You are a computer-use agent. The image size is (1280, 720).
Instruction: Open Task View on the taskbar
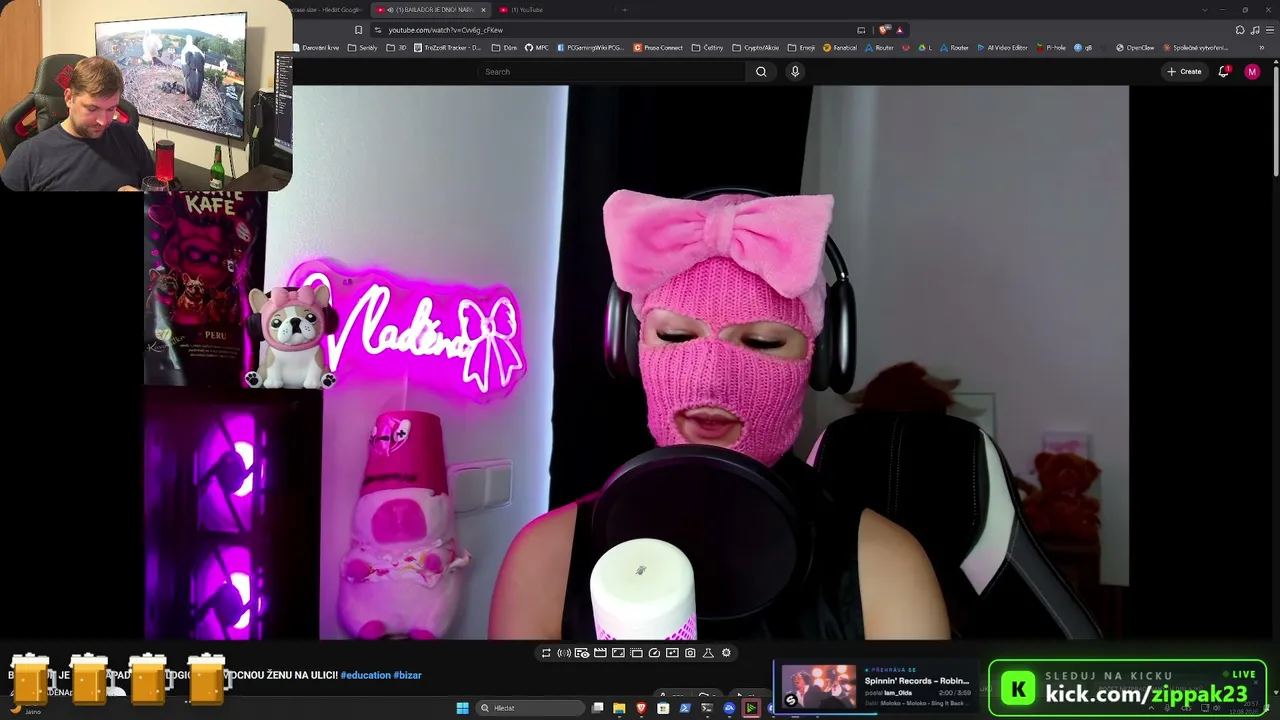click(x=597, y=708)
